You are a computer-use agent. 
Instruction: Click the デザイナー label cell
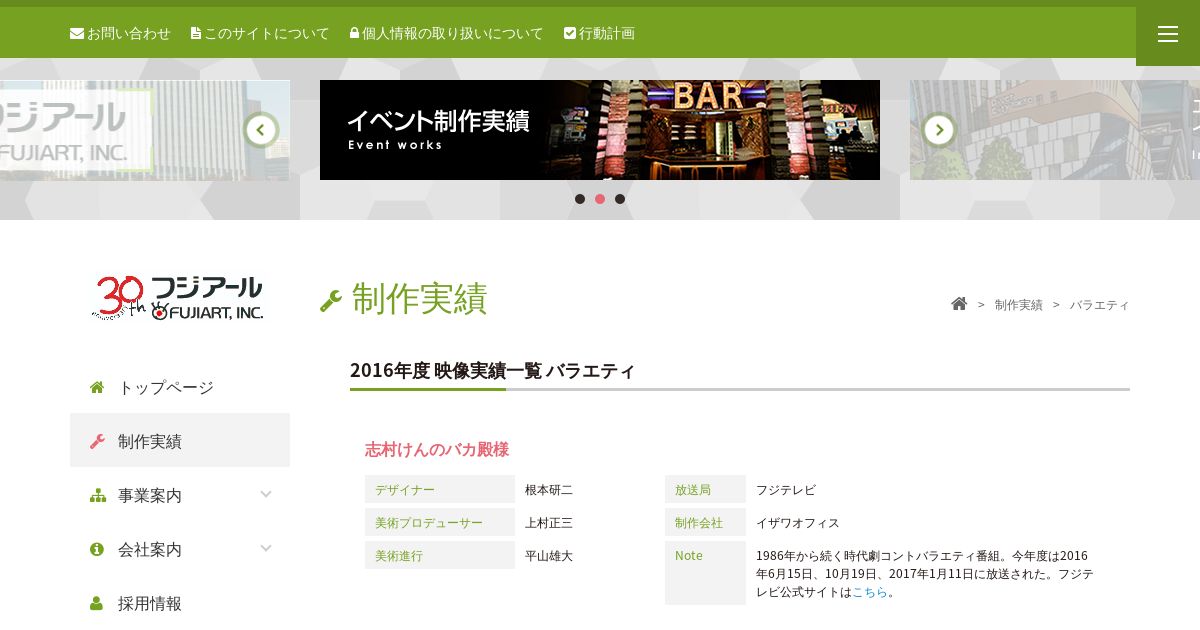[440, 489]
